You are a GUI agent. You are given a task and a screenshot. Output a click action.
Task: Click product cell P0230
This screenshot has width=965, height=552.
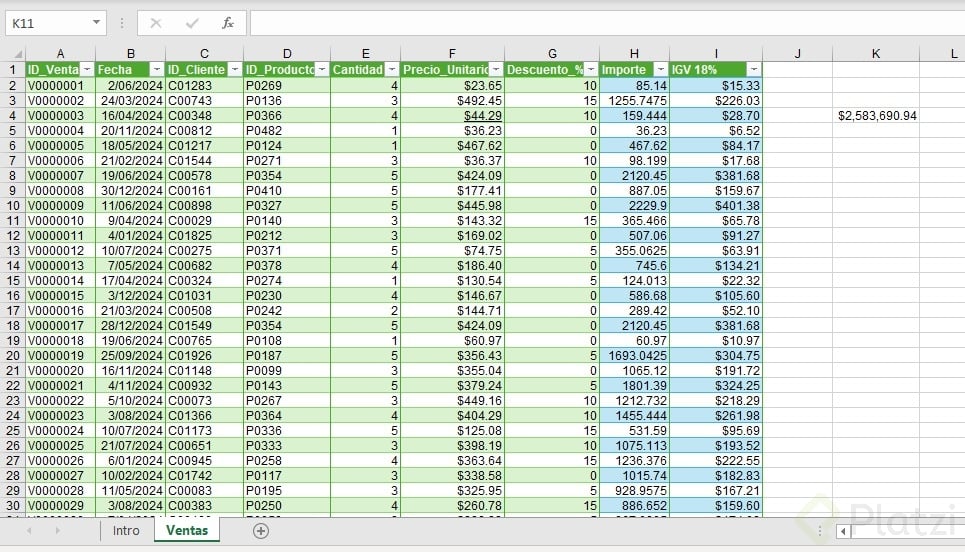[x=287, y=295]
